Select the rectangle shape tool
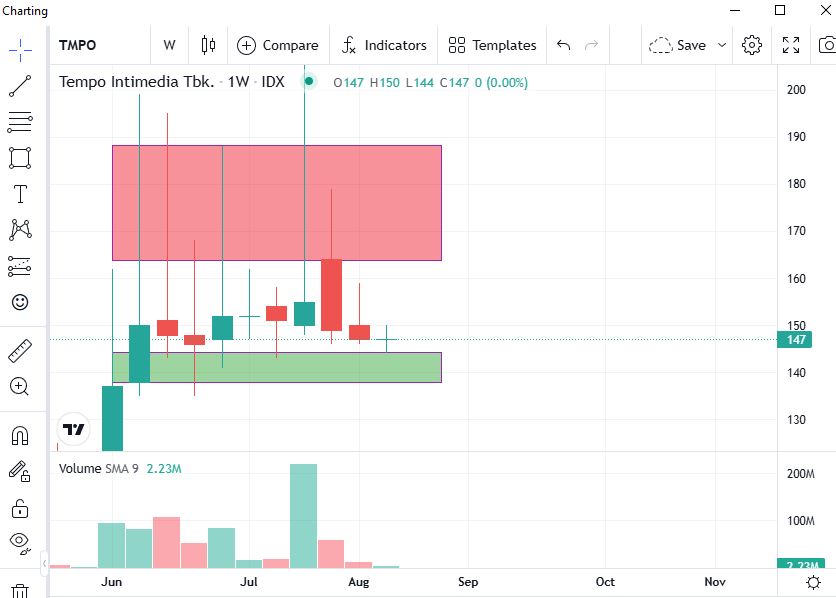Viewport: 836px width, 598px height. click(x=20, y=158)
